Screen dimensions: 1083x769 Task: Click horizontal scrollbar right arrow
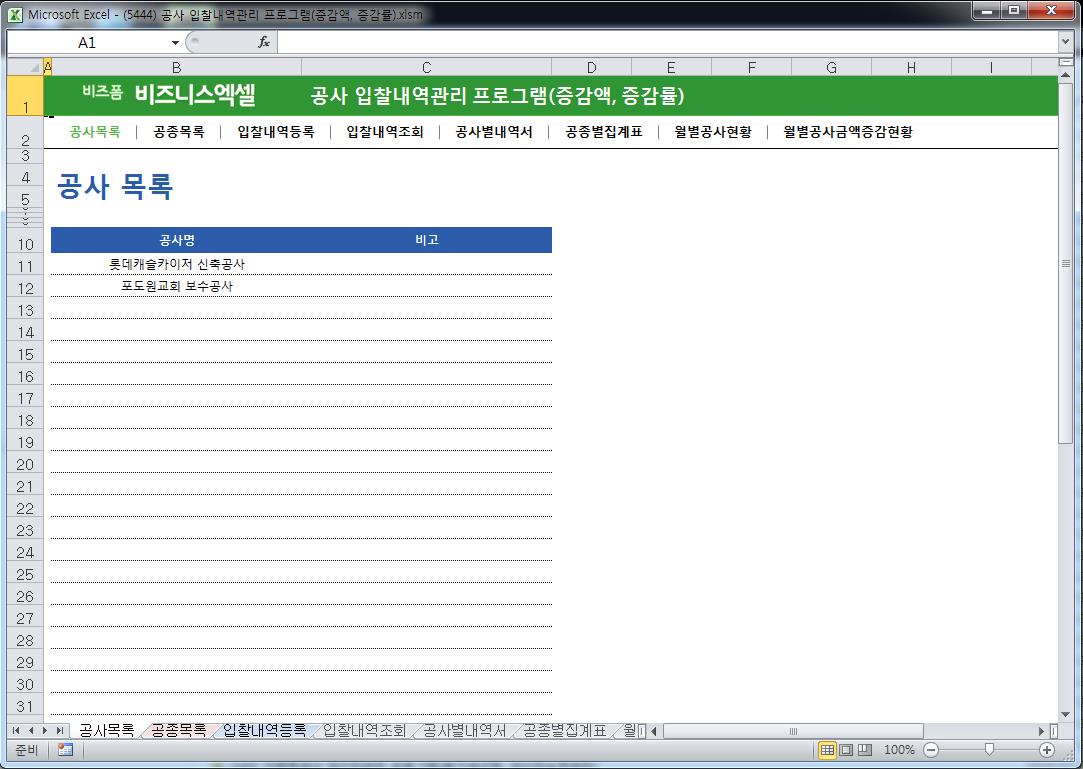click(1042, 731)
